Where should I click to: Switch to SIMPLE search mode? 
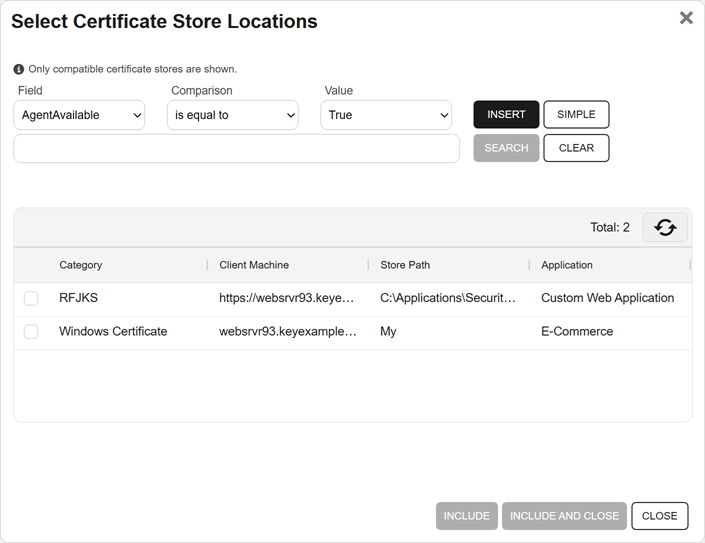click(576, 115)
